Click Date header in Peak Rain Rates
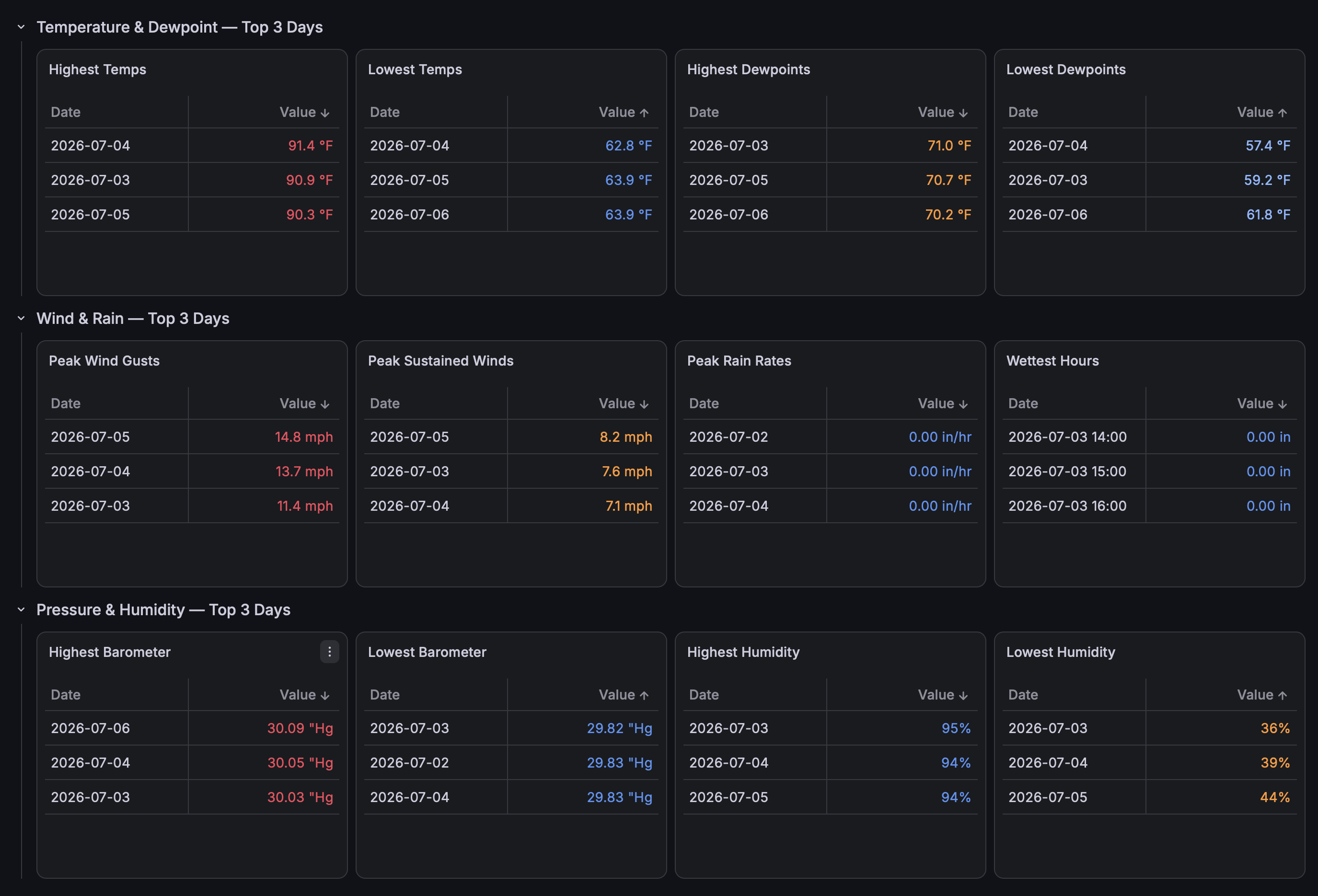The width and height of the screenshot is (1318, 896). click(705, 404)
